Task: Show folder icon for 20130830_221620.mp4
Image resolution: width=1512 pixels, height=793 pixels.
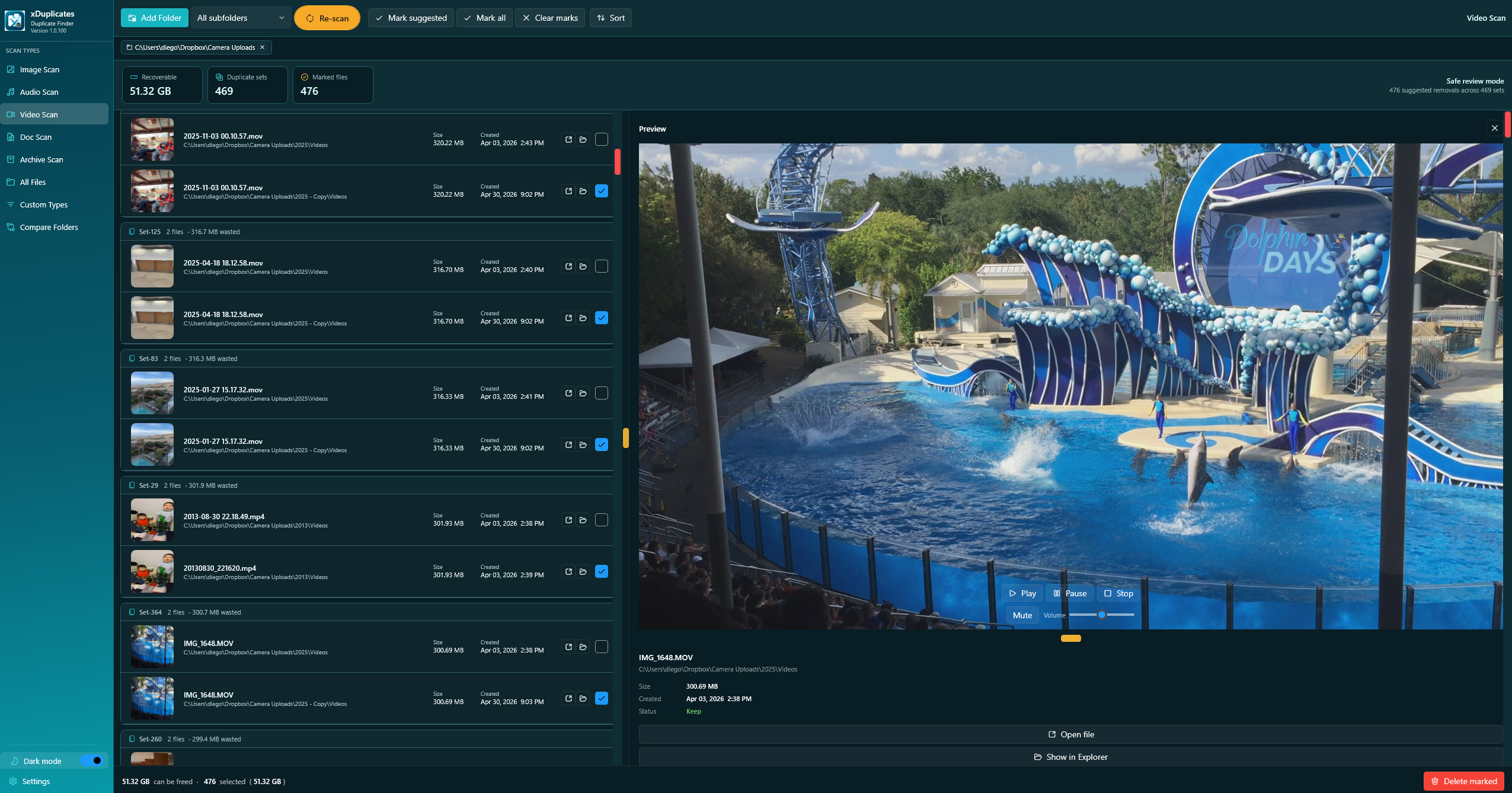Action: click(x=583, y=571)
